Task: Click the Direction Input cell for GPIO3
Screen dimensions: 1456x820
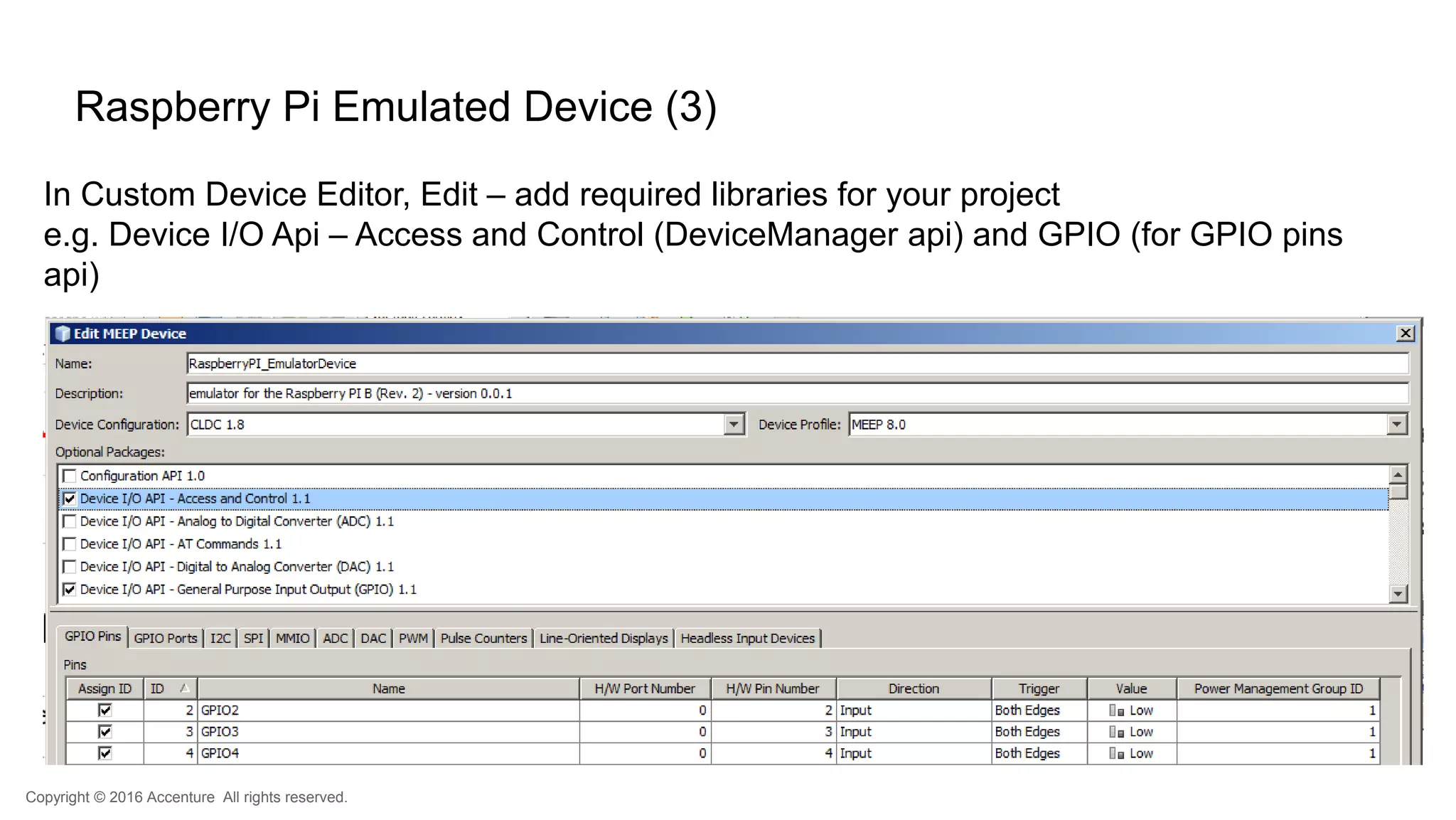Action: tap(914, 732)
